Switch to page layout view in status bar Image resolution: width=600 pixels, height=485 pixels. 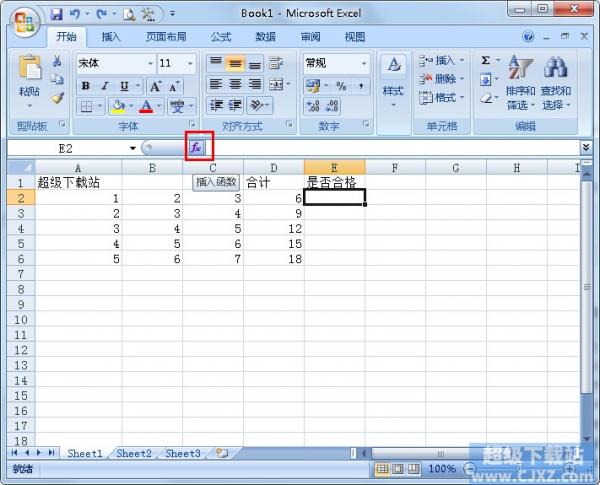click(398, 469)
